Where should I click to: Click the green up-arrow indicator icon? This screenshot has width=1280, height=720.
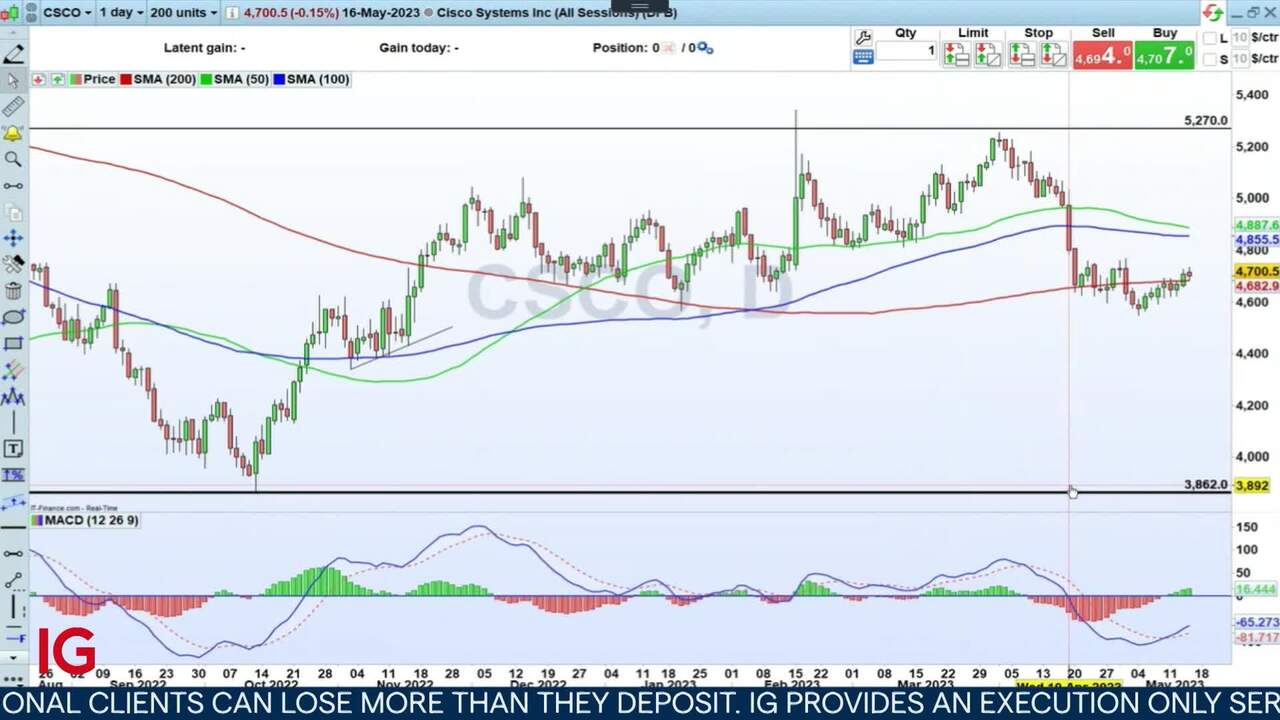coord(57,79)
